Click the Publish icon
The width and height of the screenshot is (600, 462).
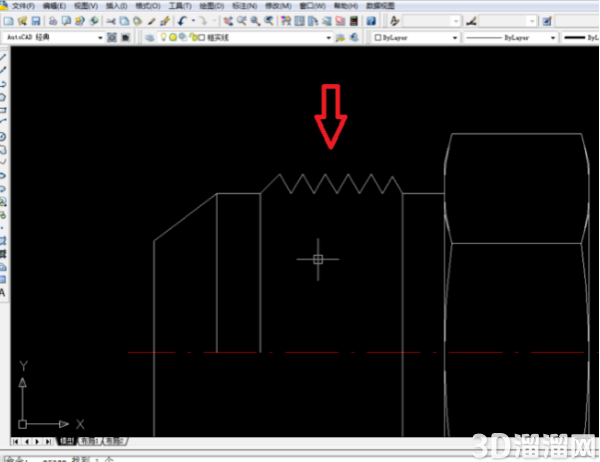click(x=80, y=21)
